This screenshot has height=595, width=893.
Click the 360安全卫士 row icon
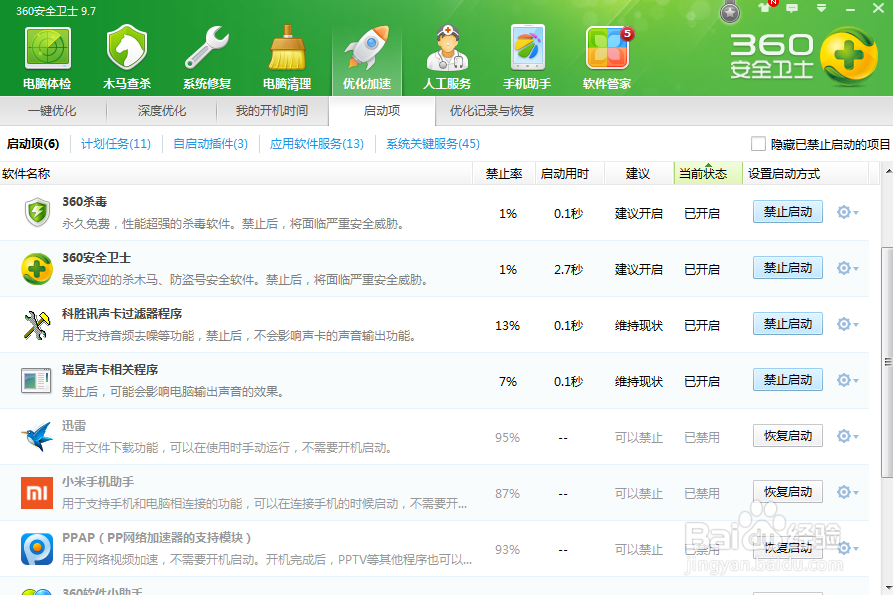(37, 269)
